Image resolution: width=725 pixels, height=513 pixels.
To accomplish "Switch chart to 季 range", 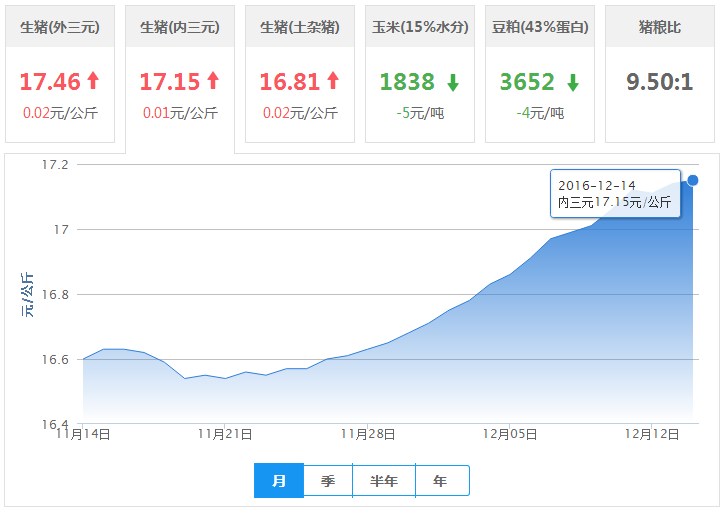I will (x=328, y=481).
